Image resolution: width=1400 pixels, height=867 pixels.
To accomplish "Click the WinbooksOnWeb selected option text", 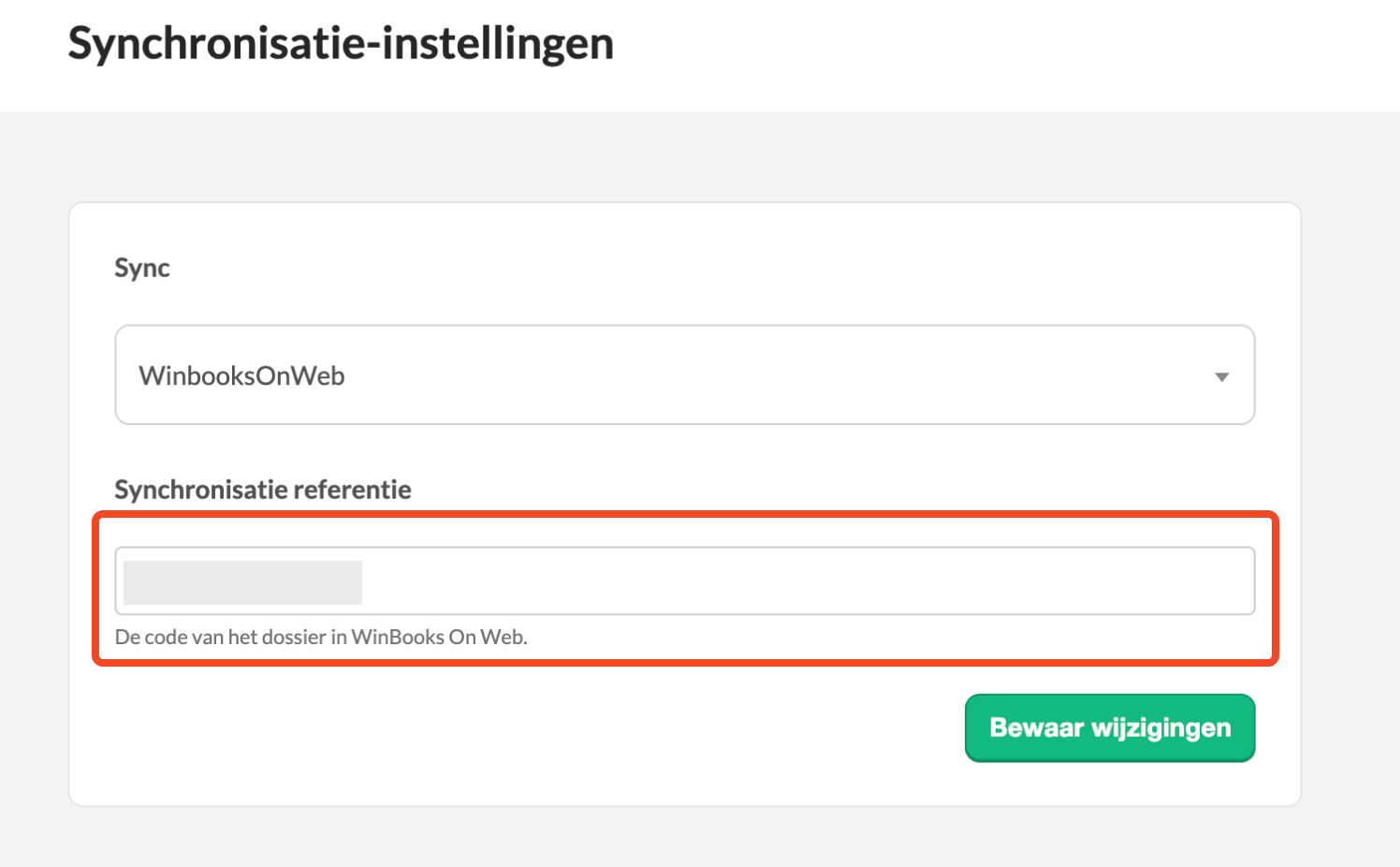I will click(x=242, y=375).
